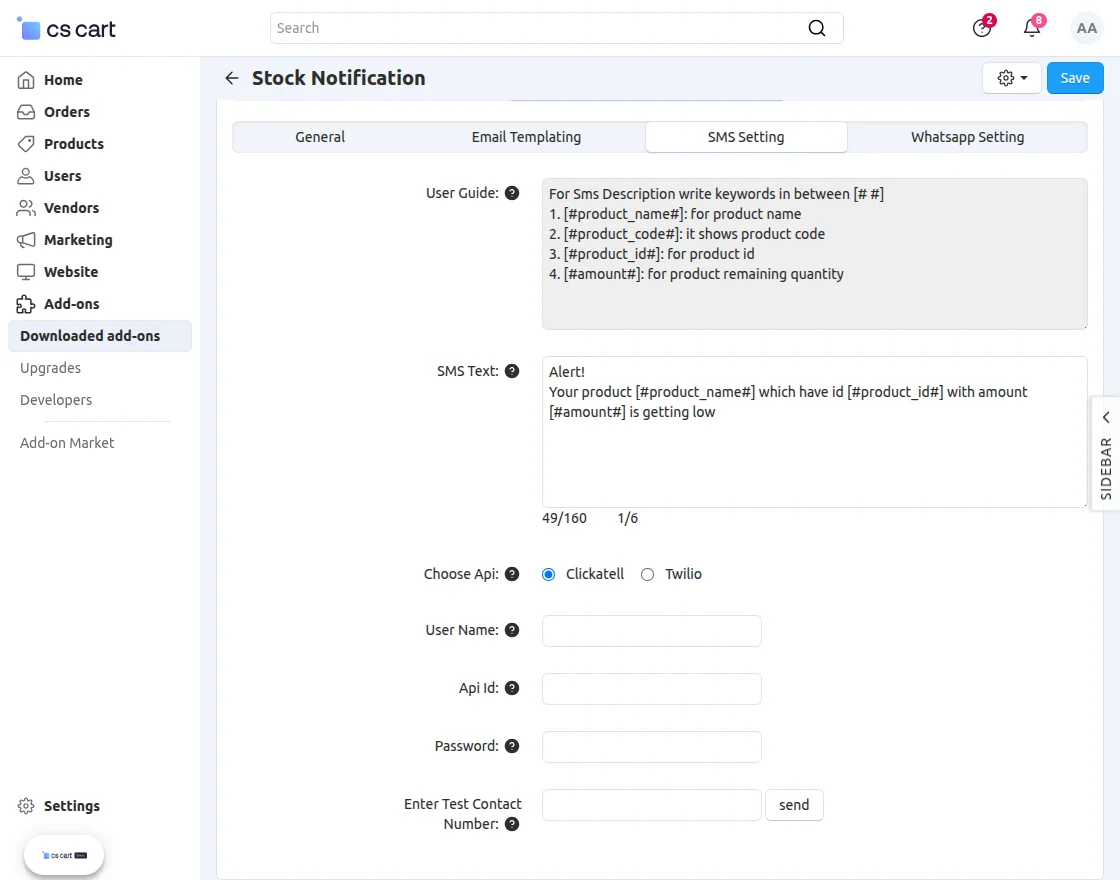The width and height of the screenshot is (1120, 880).
Task: Select the Twilio radio button
Action: (x=647, y=574)
